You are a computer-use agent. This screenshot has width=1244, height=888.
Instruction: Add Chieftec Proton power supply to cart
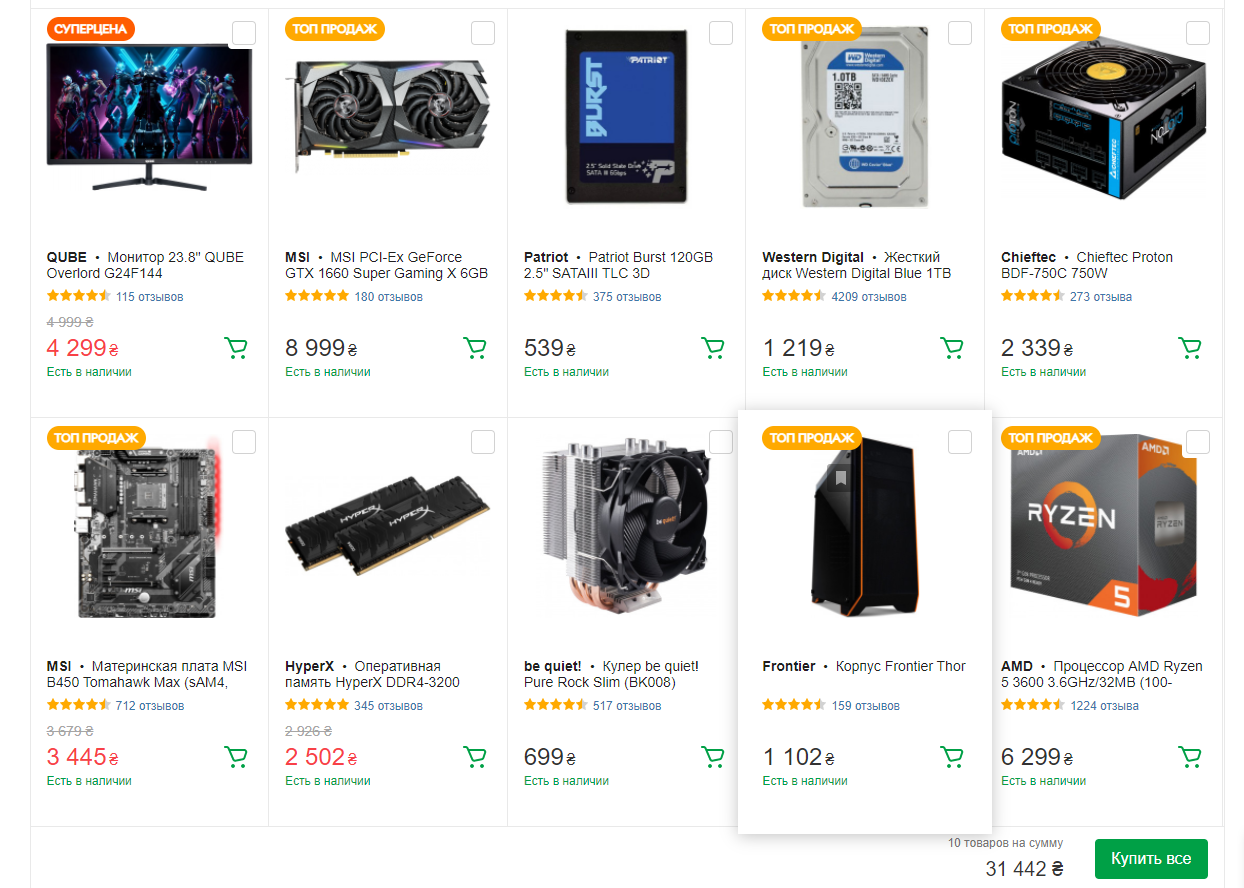coord(1190,348)
